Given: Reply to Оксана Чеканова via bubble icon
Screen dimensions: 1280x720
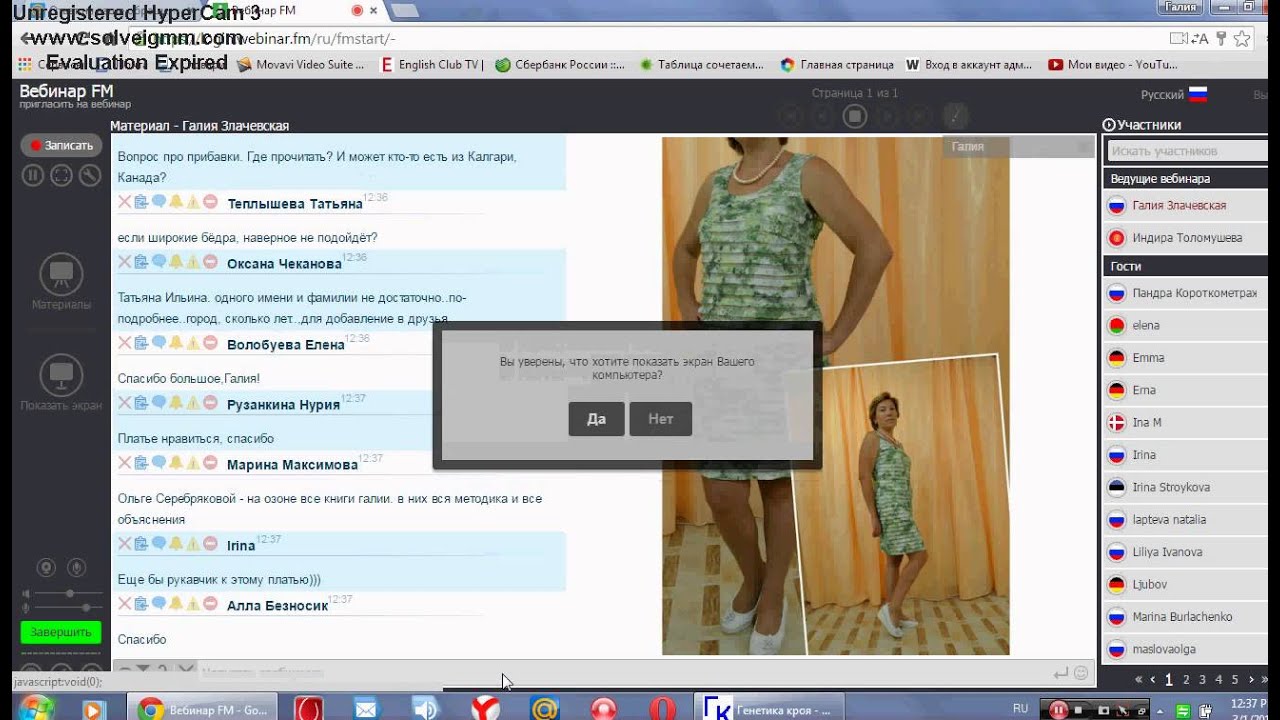Looking at the screenshot, I should (158, 262).
